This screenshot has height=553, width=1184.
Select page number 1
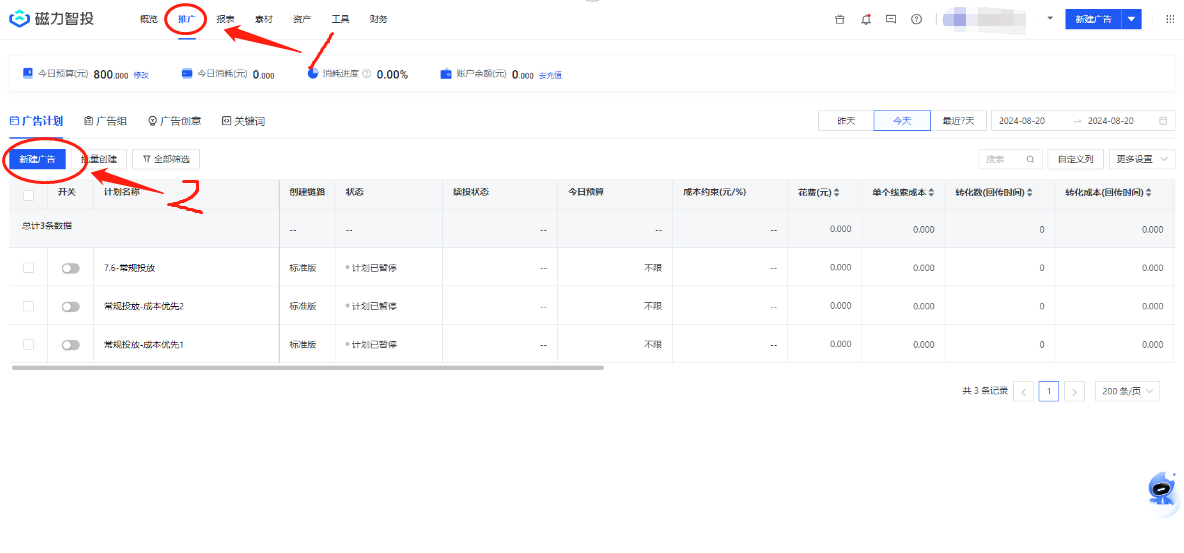(1049, 391)
